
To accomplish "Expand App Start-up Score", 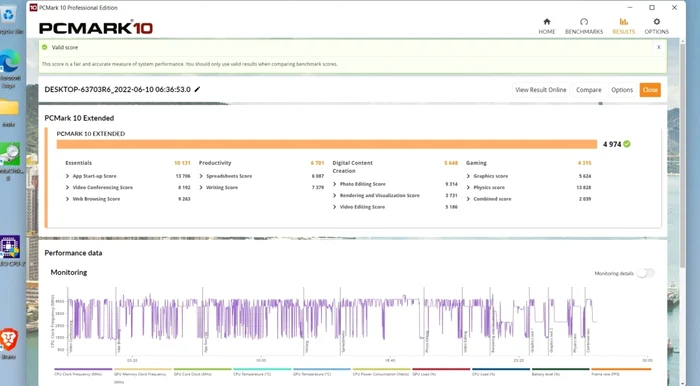I will point(67,176).
